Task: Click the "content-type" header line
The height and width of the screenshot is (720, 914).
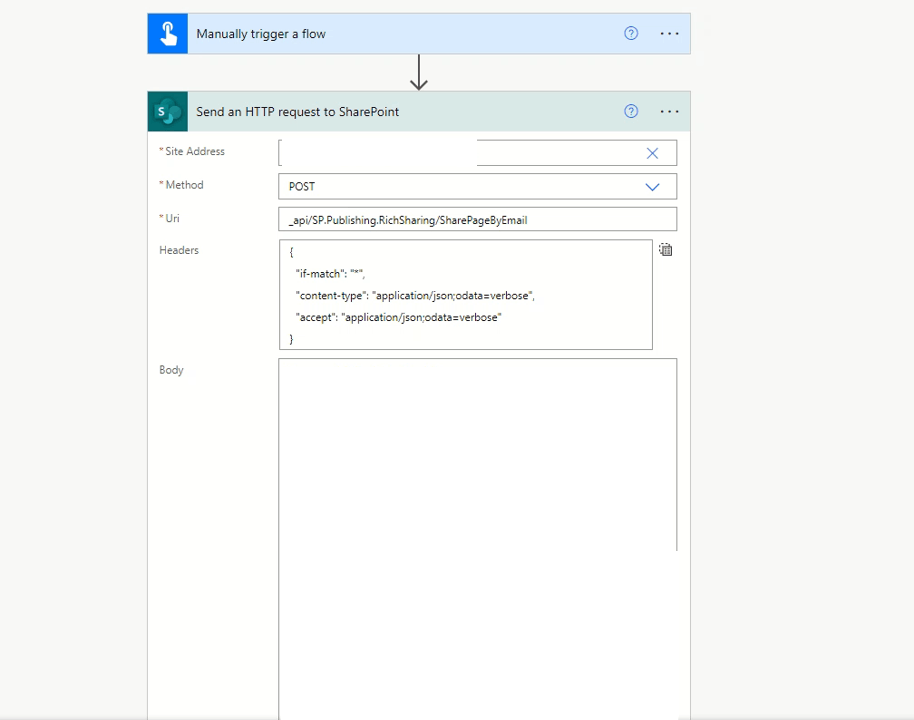Action: coord(415,296)
